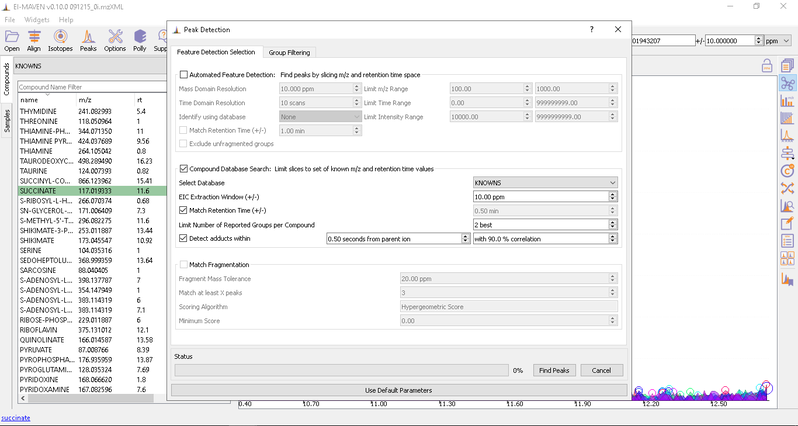Select the SHIKIMATE compound row
798x426 pixels.
click(92, 240)
